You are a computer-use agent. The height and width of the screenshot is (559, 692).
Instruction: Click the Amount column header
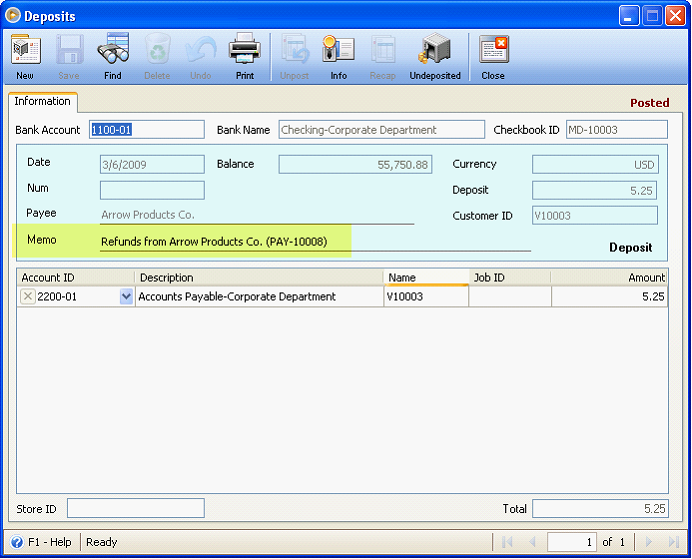(609, 278)
